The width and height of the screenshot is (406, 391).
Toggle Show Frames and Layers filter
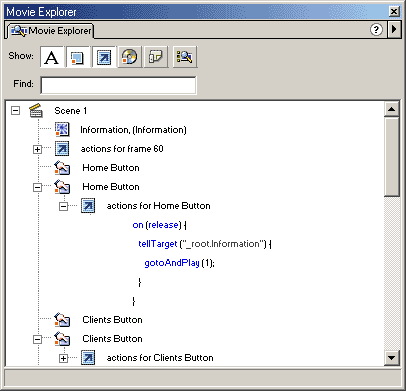pyautogui.click(x=156, y=57)
